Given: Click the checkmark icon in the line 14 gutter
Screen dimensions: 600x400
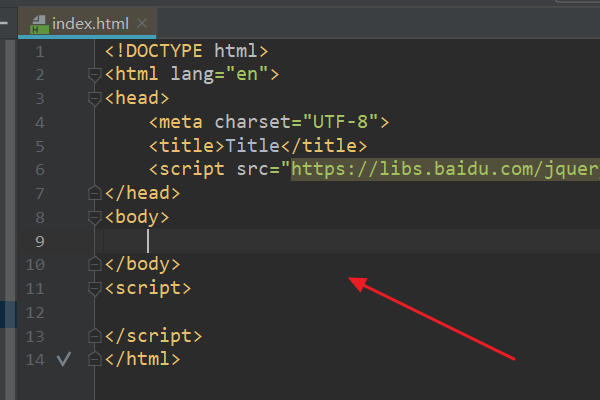Looking at the screenshot, I should pos(64,359).
